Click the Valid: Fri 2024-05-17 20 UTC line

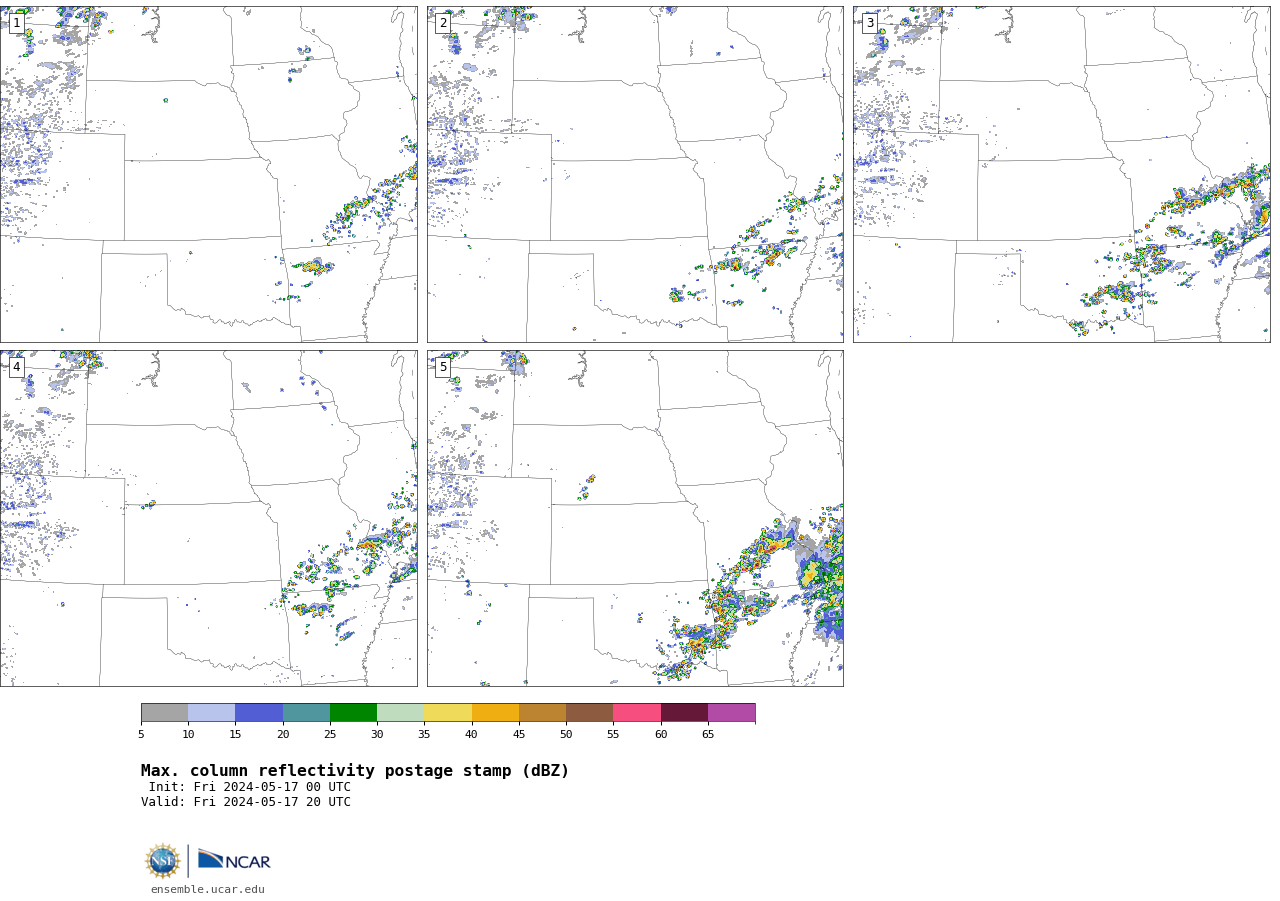pyautogui.click(x=246, y=802)
